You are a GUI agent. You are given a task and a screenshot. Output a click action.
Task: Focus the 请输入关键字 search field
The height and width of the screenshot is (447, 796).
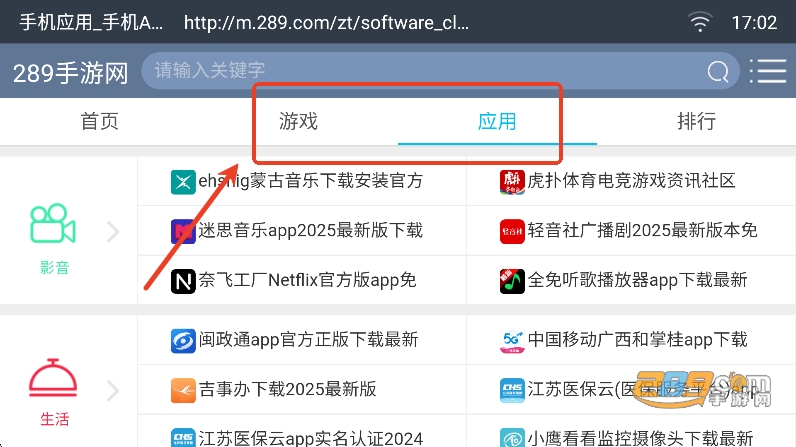click(x=440, y=71)
